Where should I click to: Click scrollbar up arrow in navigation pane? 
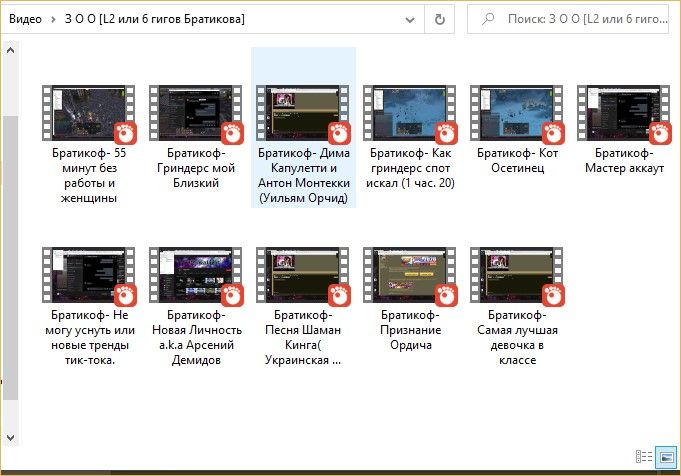point(10,50)
